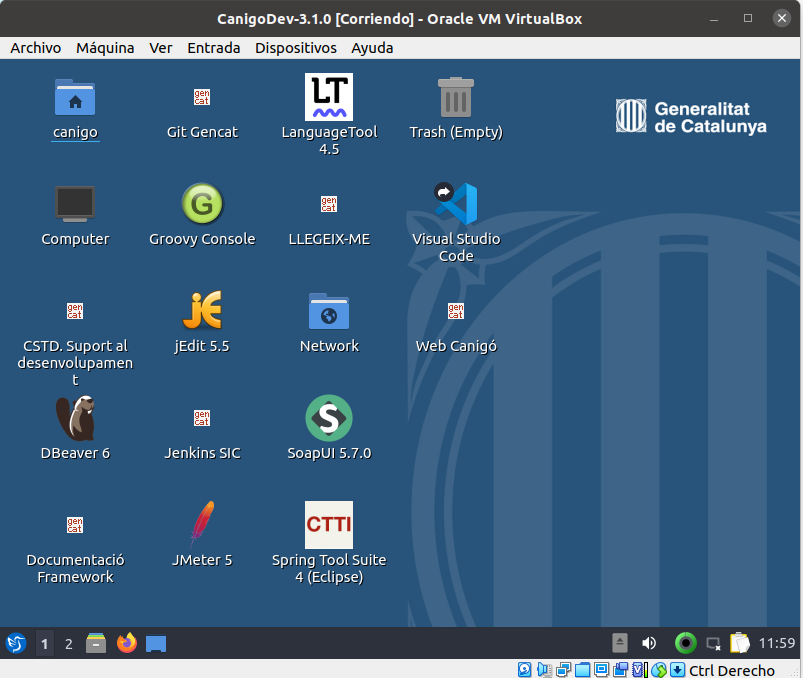
Task: Open the LLEGEIX-ME desktop shortcut
Action: [329, 204]
